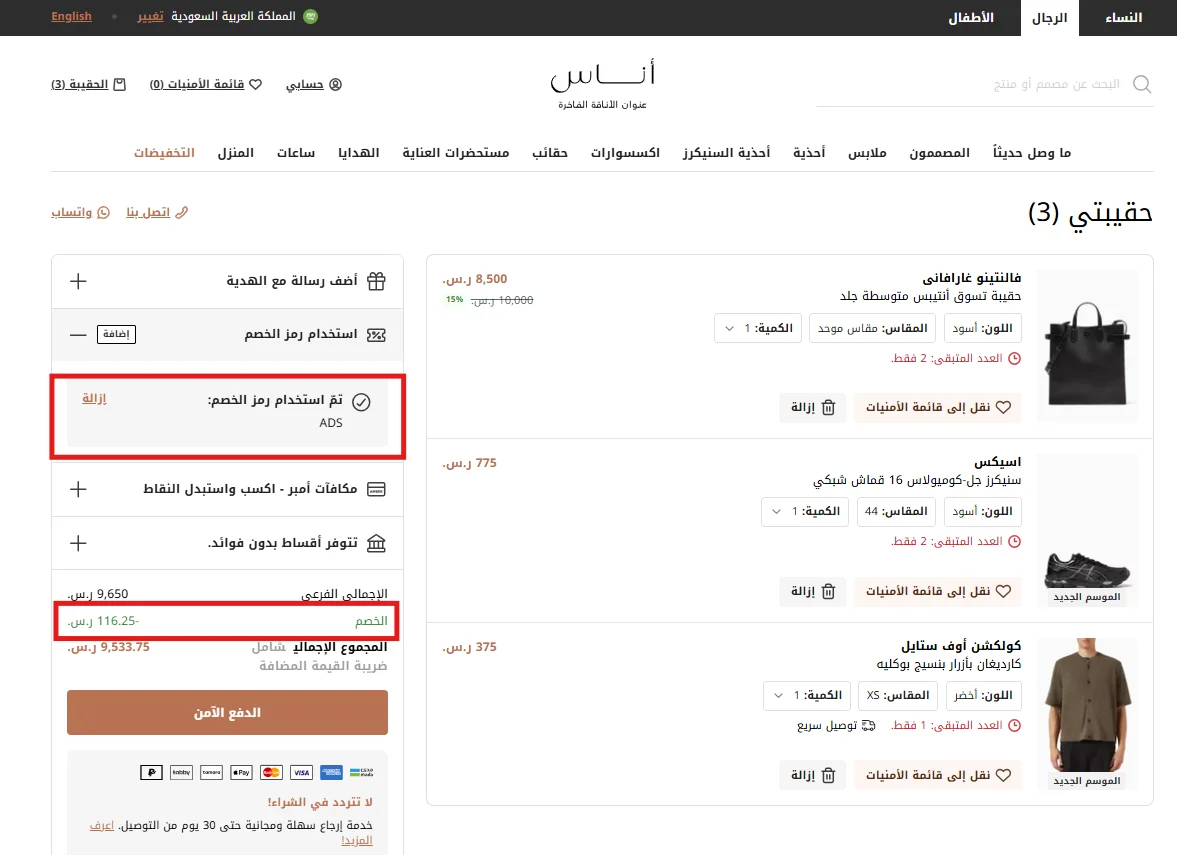Open the ما وصل حديثاً menu
The width and height of the screenshot is (1177, 855).
pyautogui.click(x=1031, y=153)
